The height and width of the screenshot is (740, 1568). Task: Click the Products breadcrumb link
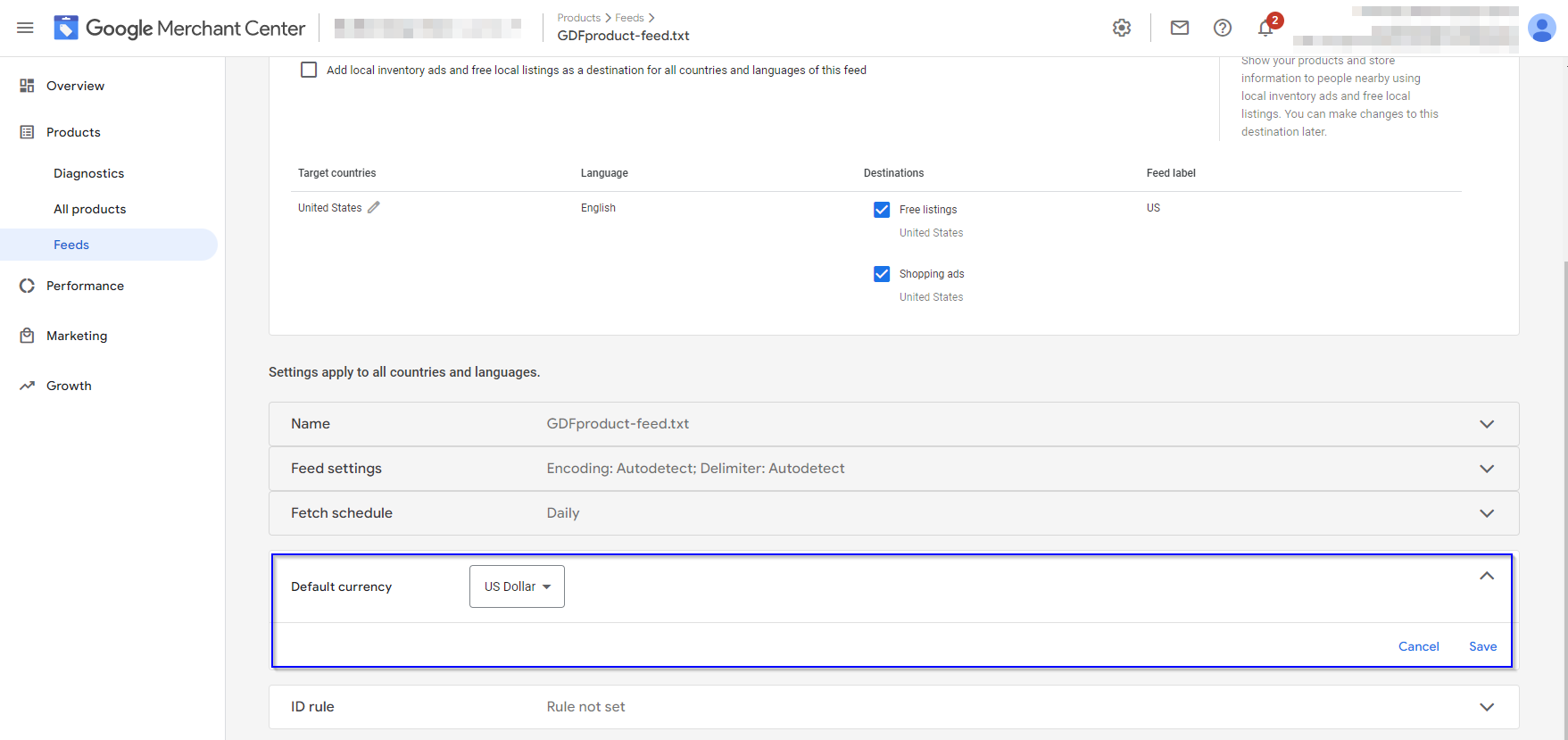click(x=579, y=18)
